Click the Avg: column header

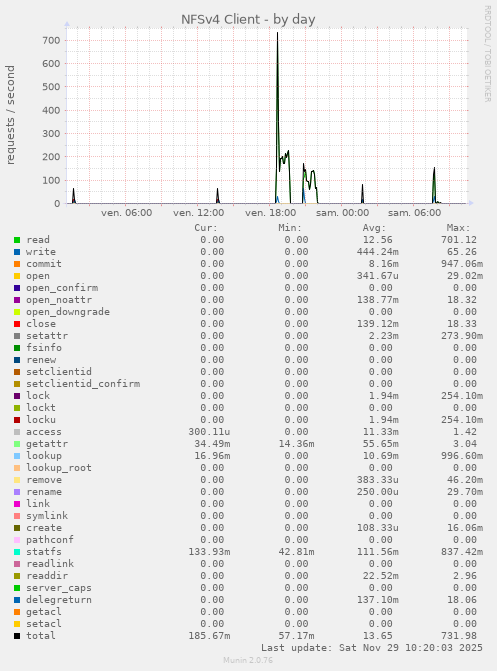pos(374,228)
